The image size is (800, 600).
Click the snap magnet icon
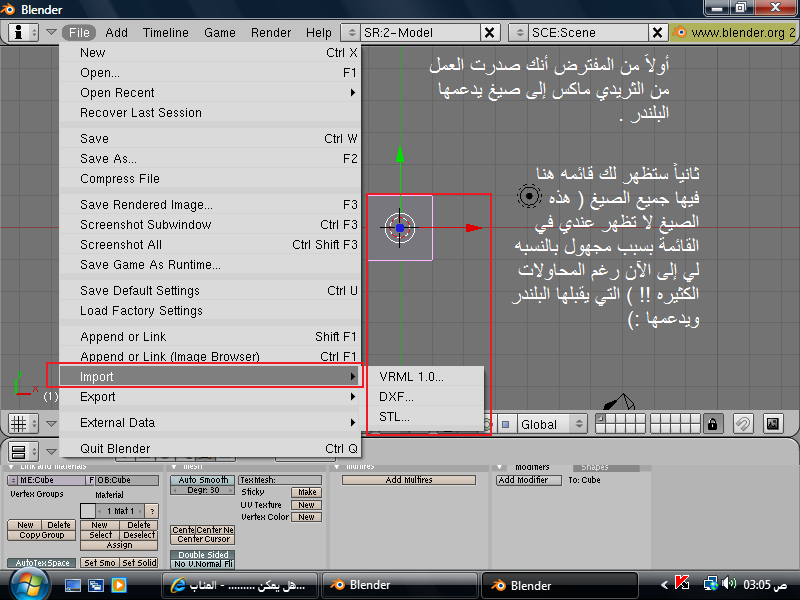(743, 423)
